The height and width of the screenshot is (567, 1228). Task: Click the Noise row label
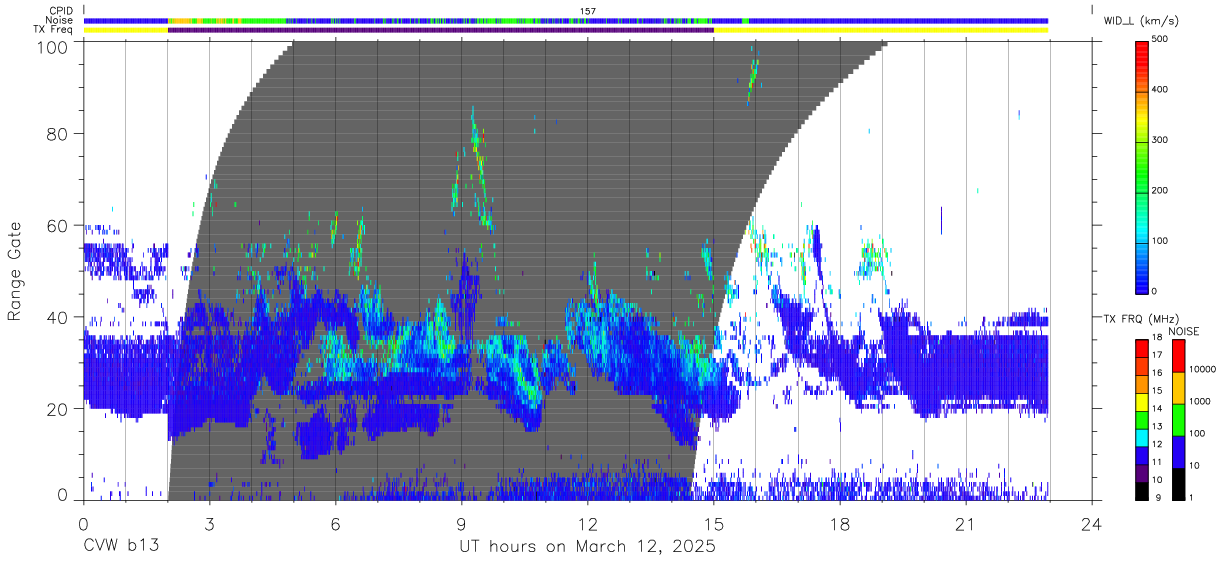pos(60,20)
